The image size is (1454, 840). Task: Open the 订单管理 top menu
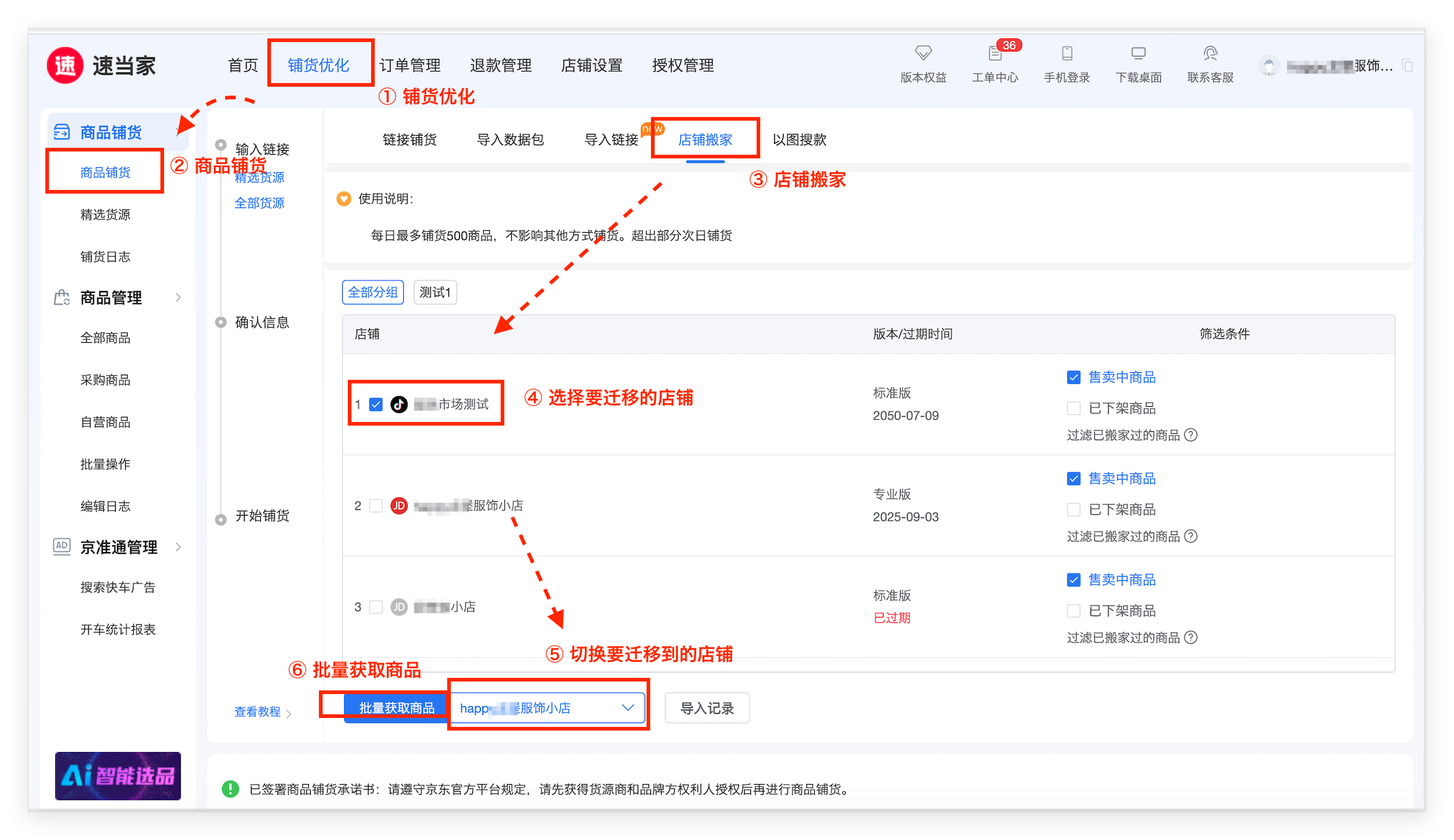point(410,65)
